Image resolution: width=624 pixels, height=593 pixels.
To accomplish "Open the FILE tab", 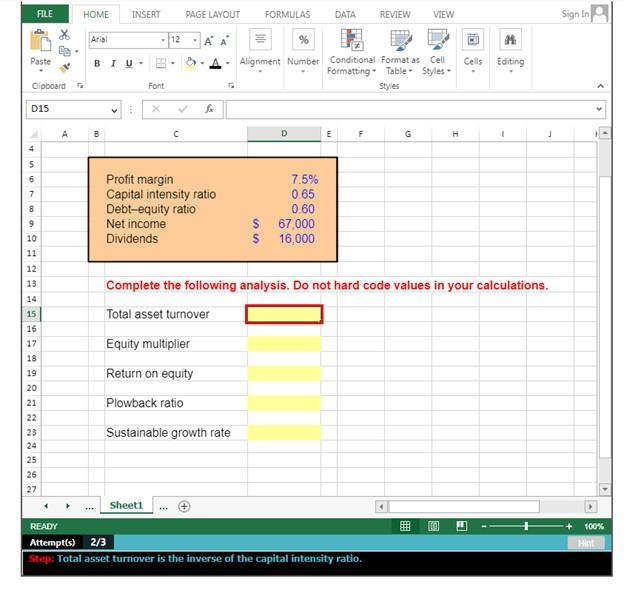I will click(x=45, y=14).
